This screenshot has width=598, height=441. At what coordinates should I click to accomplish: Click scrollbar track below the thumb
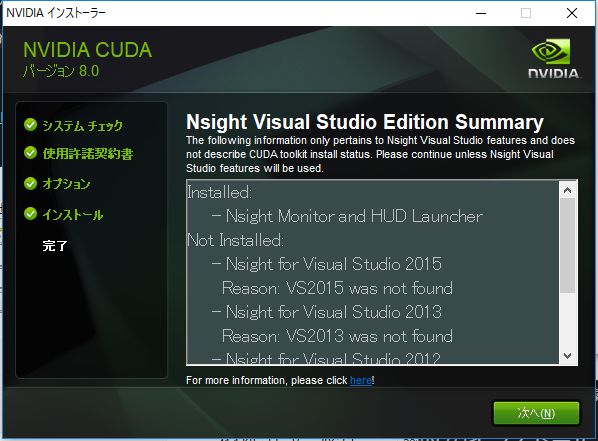[567, 320]
